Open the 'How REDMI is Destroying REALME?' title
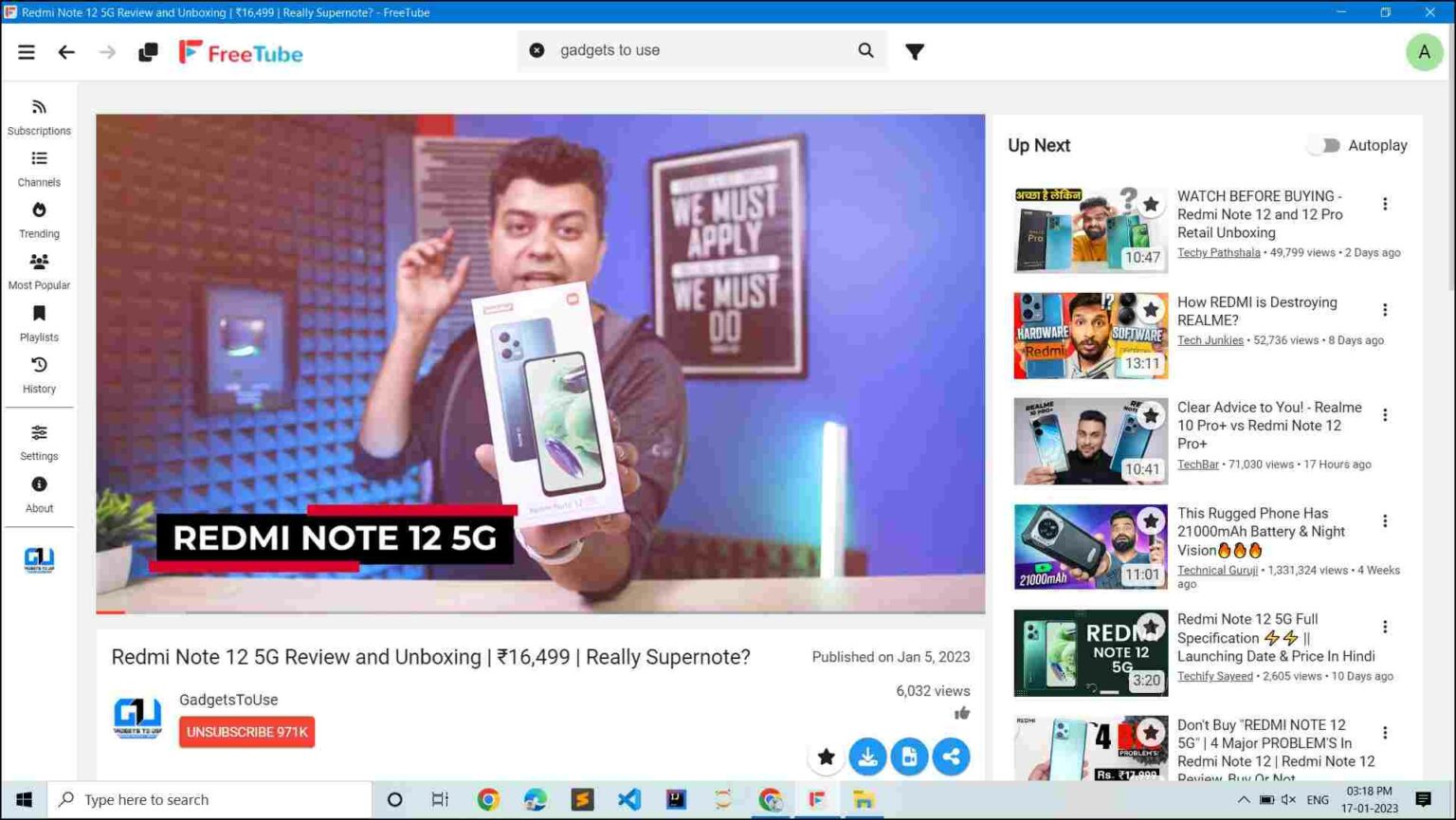This screenshot has height=820, width=1456. (1257, 311)
